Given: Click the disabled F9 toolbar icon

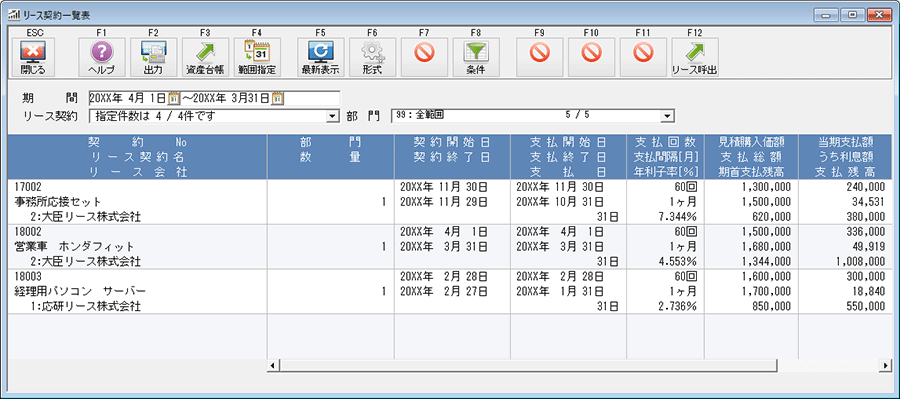Looking at the screenshot, I should pyautogui.click(x=540, y=58).
